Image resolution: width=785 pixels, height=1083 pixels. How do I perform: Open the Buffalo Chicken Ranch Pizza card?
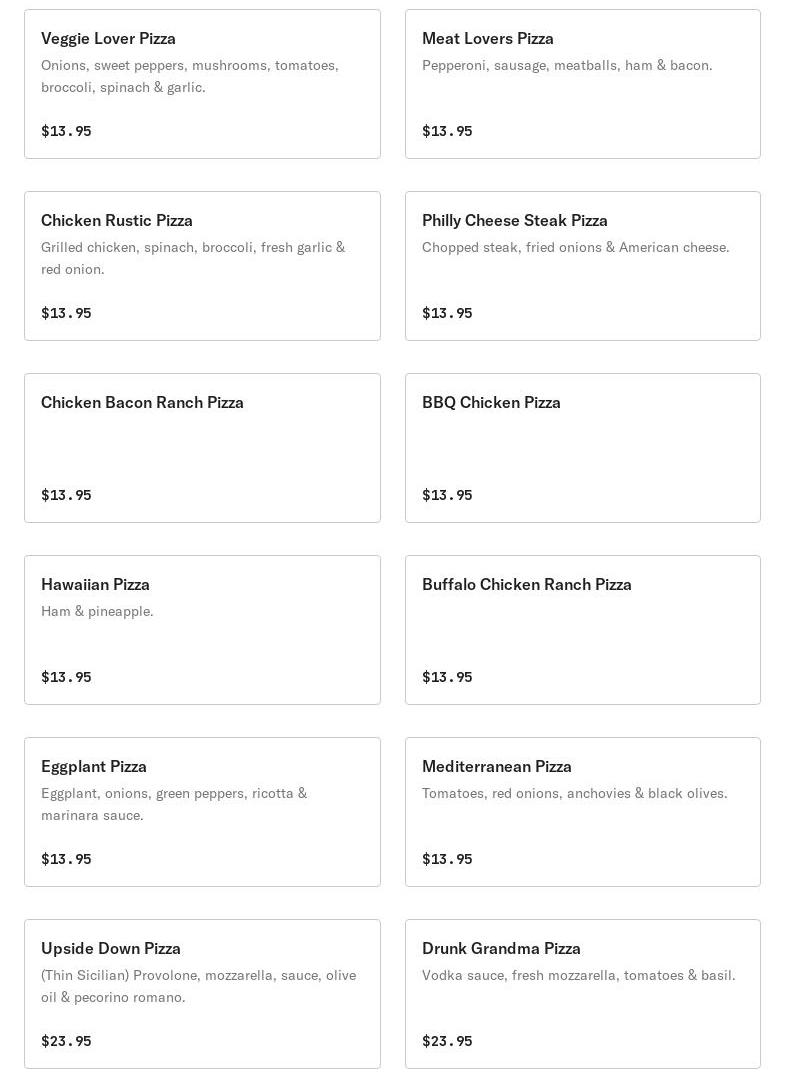click(x=582, y=630)
